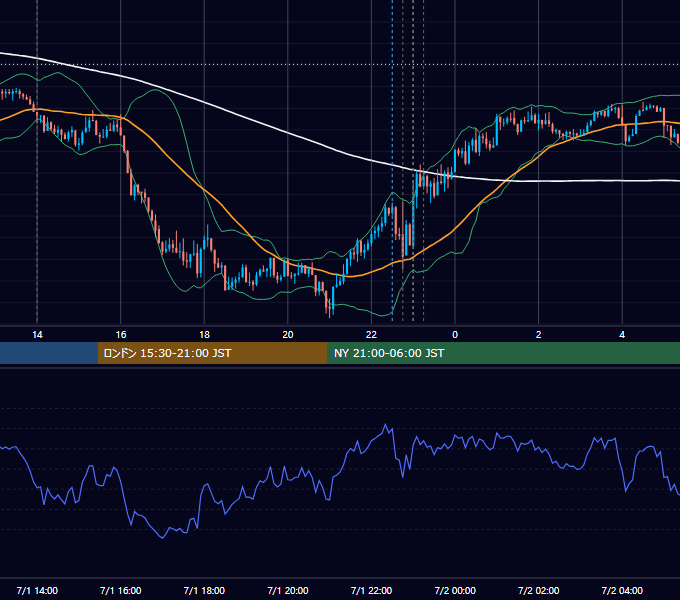Click the '14' hour label on the price chart axis
680x600 pixels.
37,335
